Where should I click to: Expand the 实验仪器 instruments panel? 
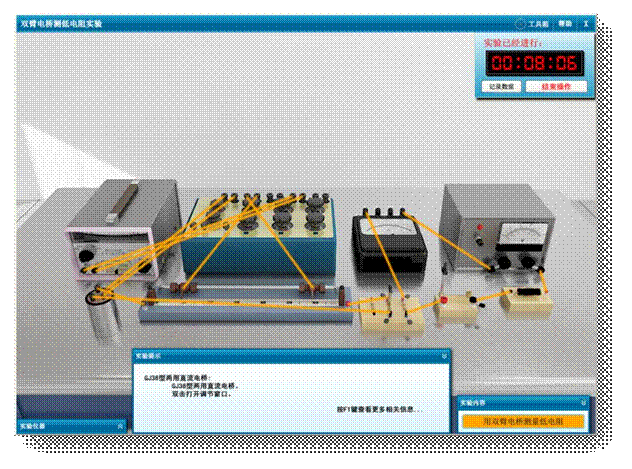pyautogui.click(x=120, y=426)
